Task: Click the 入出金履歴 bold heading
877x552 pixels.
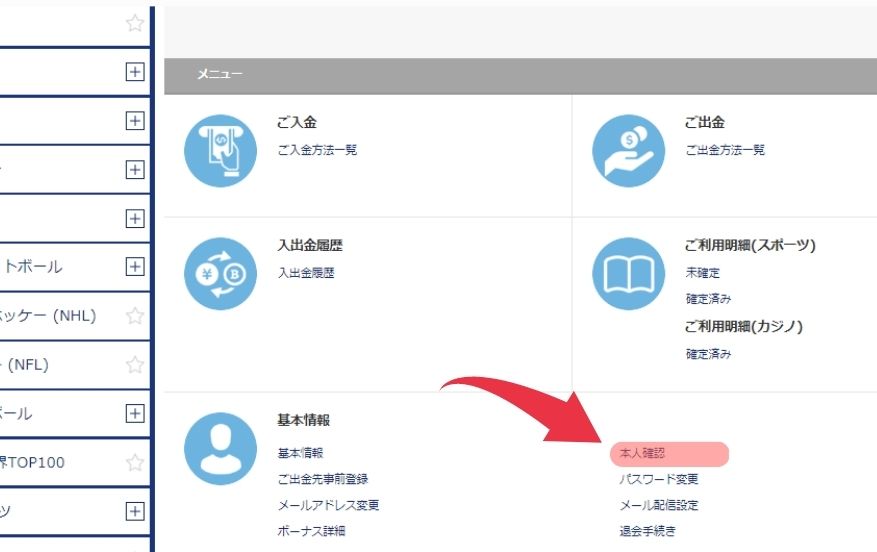Action: 310,246
